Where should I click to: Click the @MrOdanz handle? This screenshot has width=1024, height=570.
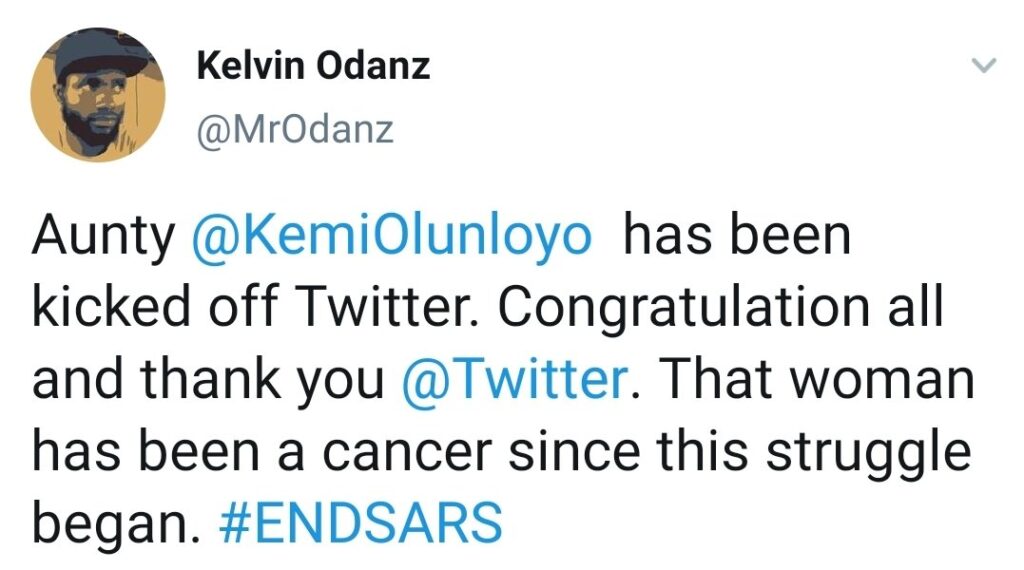tap(295, 129)
